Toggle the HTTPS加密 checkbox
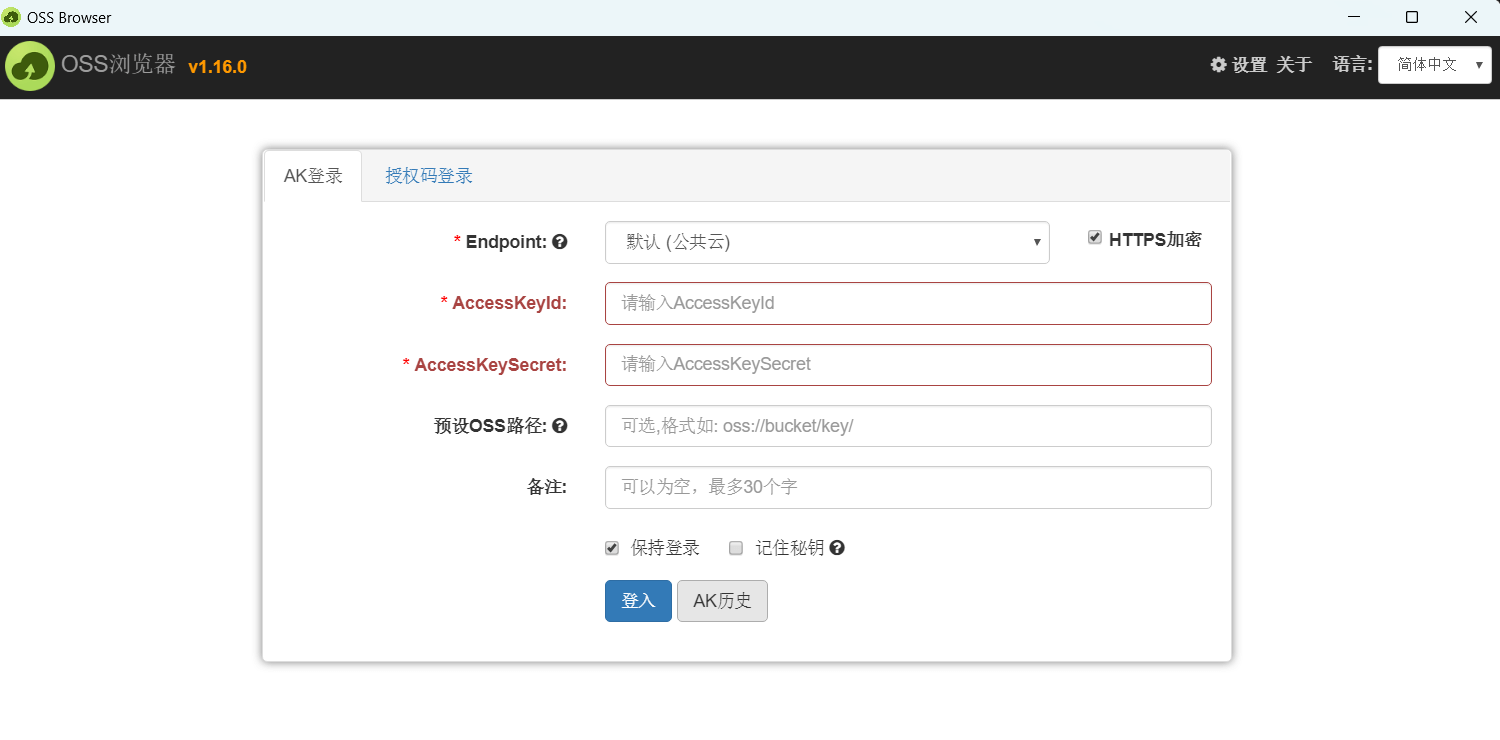 coord(1095,238)
